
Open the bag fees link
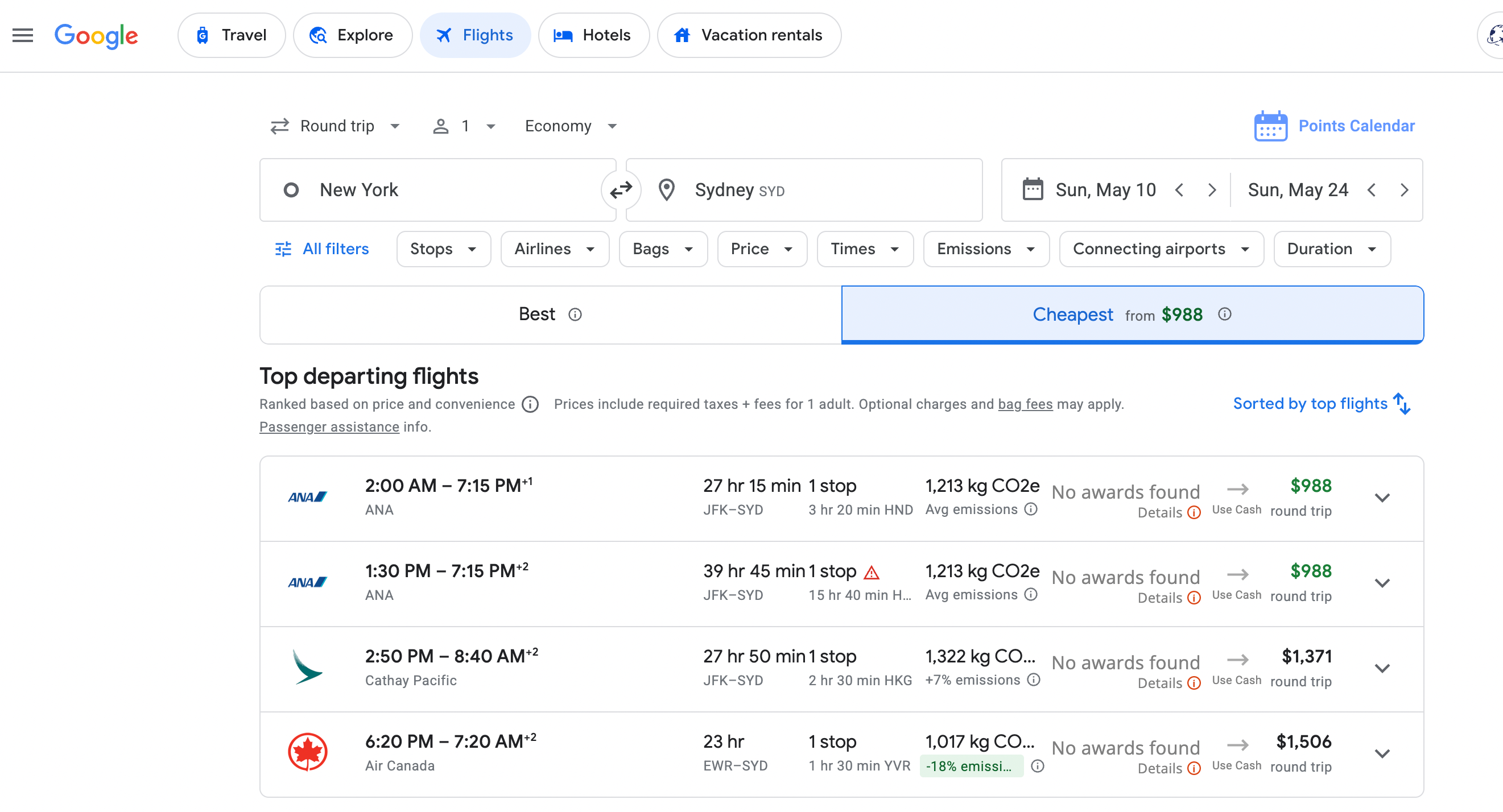pyautogui.click(x=1025, y=404)
